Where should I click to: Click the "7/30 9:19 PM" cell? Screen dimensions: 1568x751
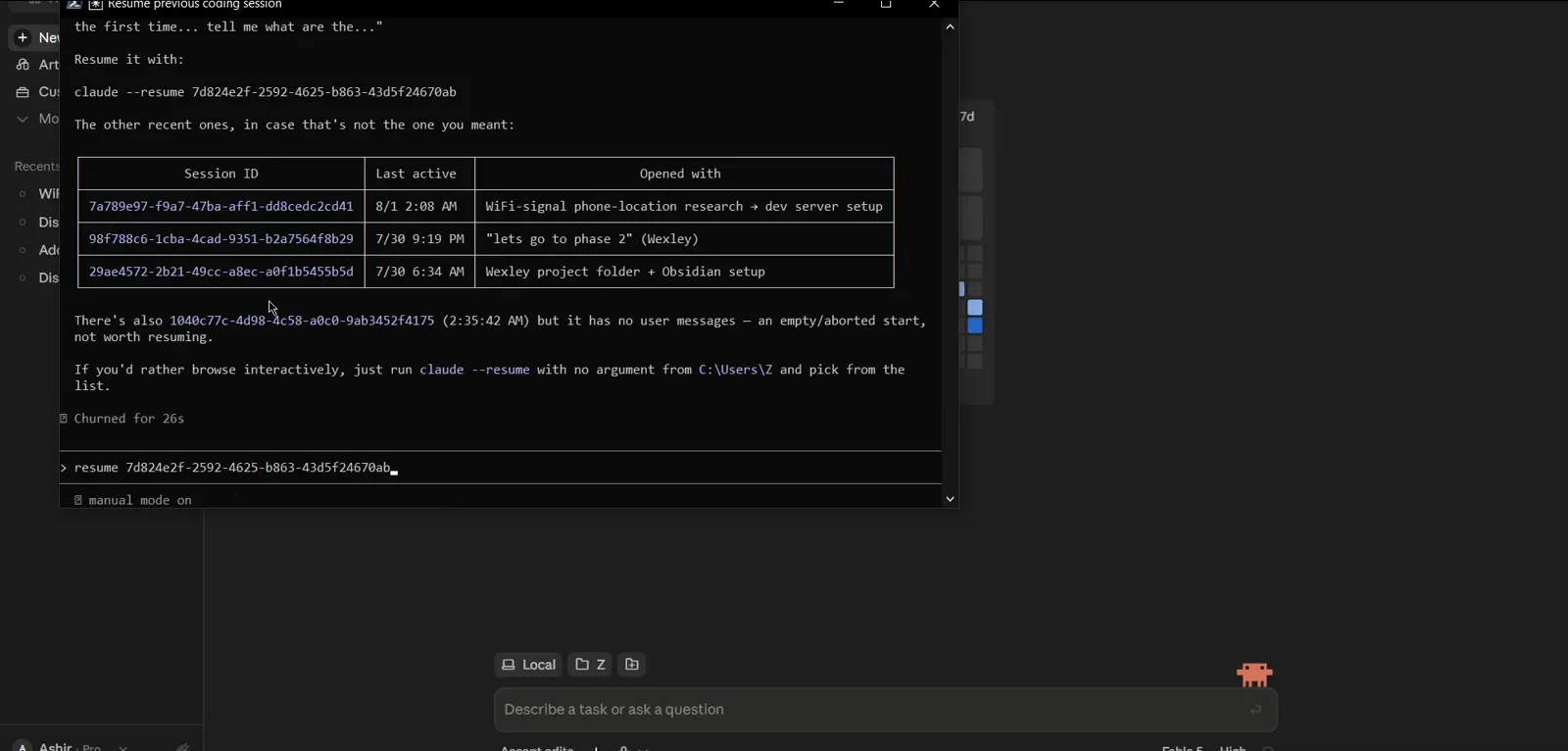click(419, 238)
